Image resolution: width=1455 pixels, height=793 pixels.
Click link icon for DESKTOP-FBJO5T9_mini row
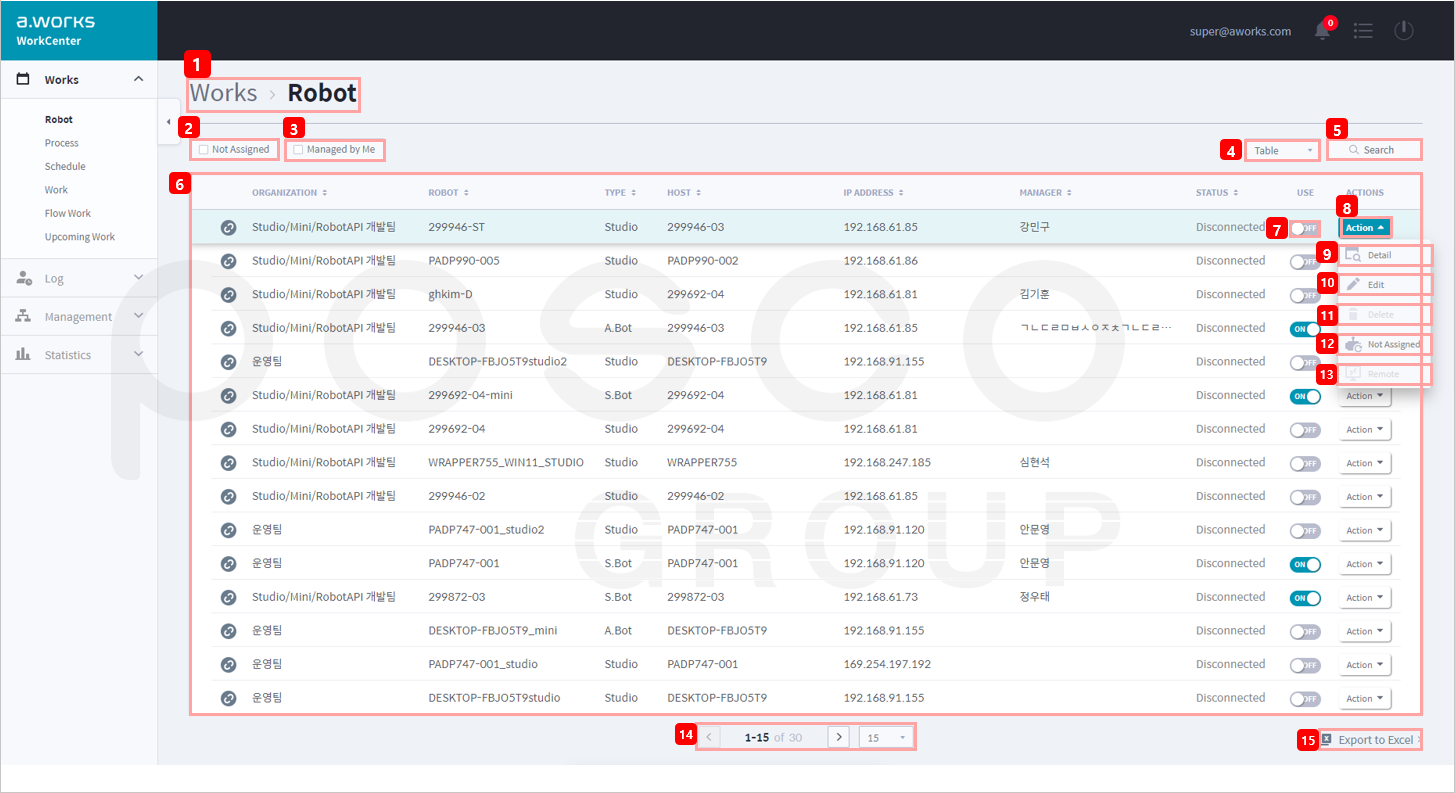[x=228, y=631]
